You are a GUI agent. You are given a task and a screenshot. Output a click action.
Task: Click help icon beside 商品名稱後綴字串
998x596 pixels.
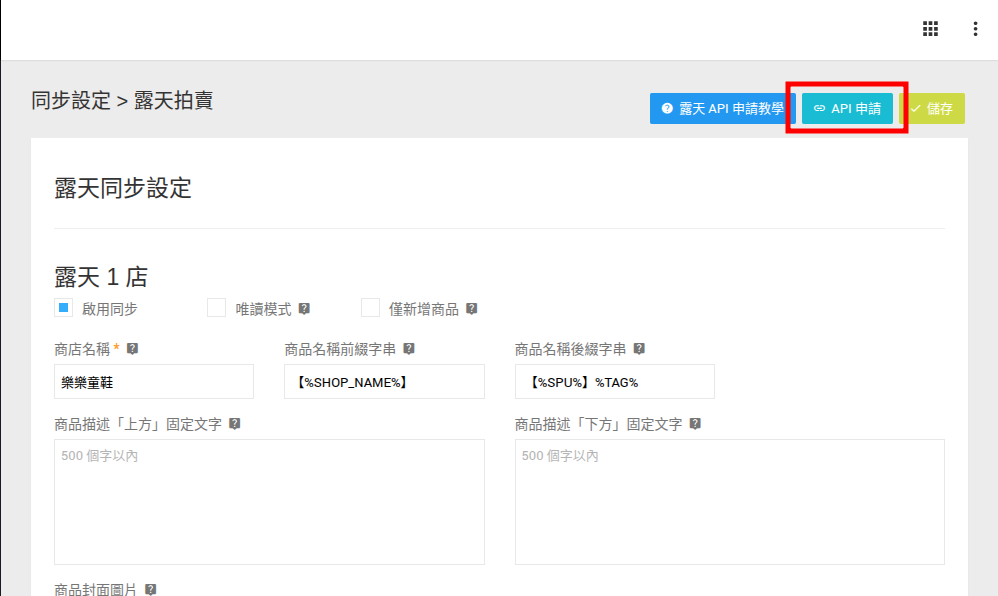pyautogui.click(x=639, y=349)
